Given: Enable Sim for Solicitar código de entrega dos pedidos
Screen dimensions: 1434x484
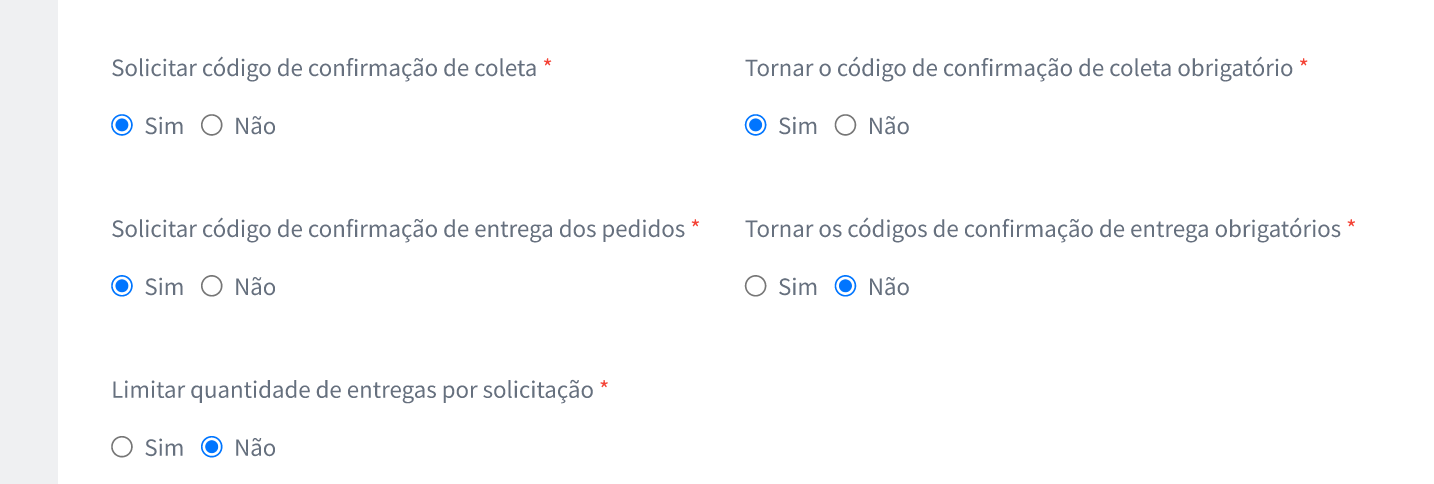Looking at the screenshot, I should point(122,287).
